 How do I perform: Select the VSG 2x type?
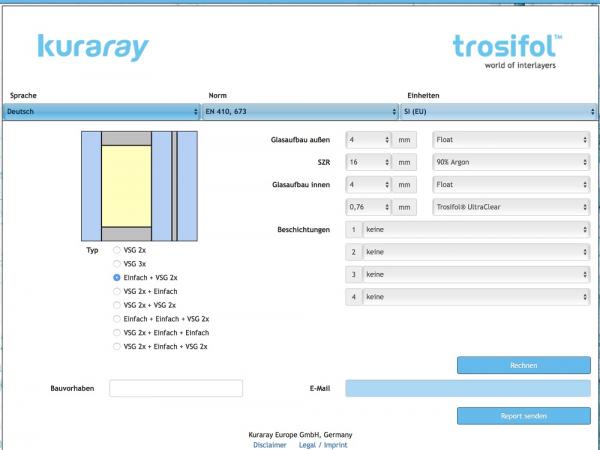117,250
